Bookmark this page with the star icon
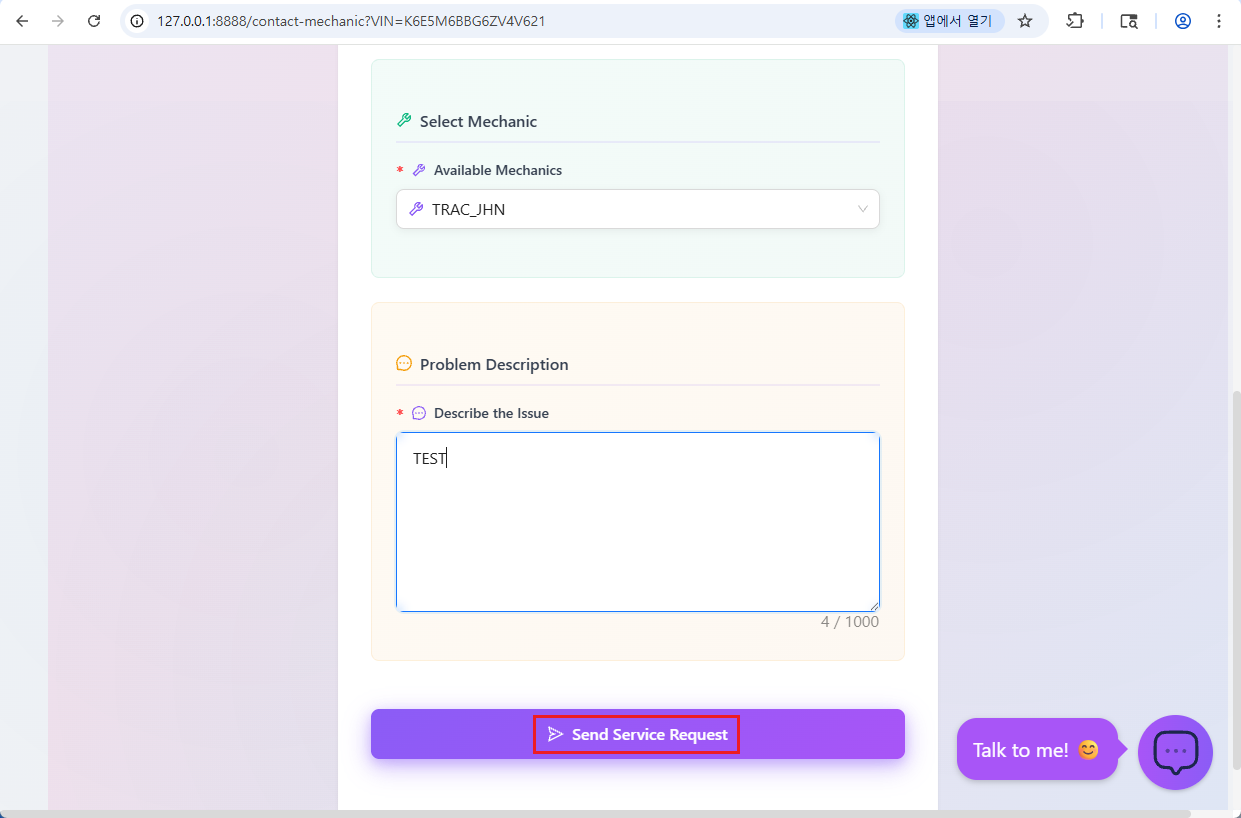1241x818 pixels. tap(1025, 21)
